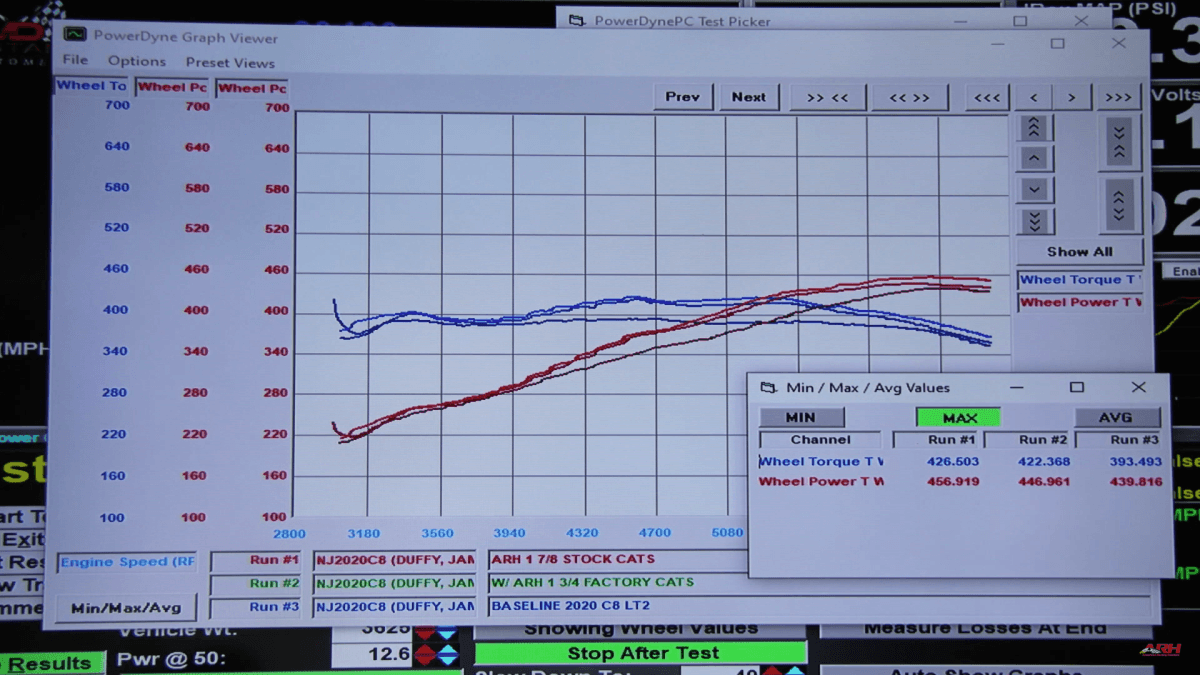This screenshot has height=675, width=1200.
Task: Click the Next button above graph
Action: tap(748, 97)
